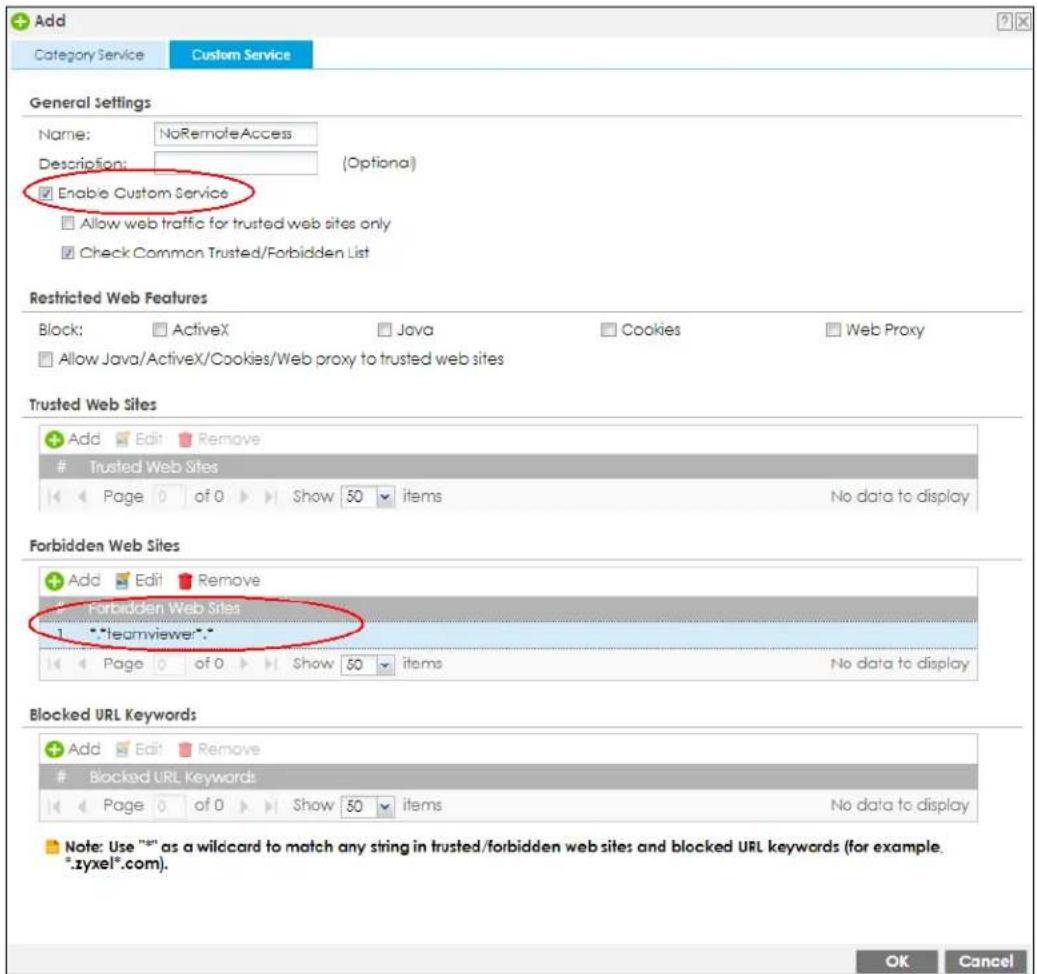Click the Cancel button
1037x974 pixels.
(x=985, y=961)
